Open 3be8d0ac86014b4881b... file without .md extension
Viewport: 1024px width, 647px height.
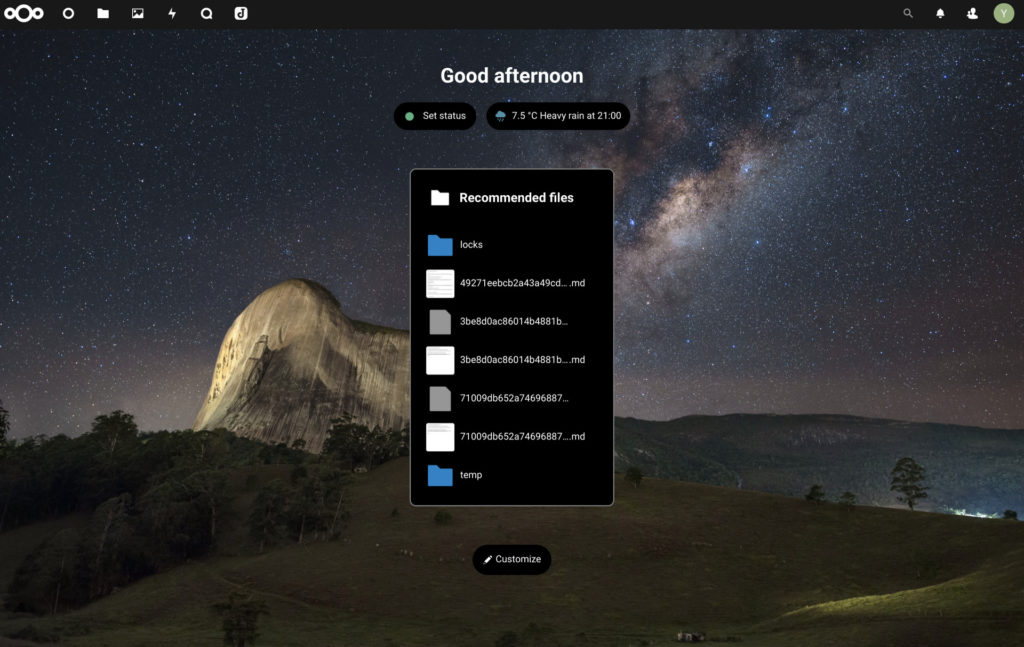(x=511, y=322)
